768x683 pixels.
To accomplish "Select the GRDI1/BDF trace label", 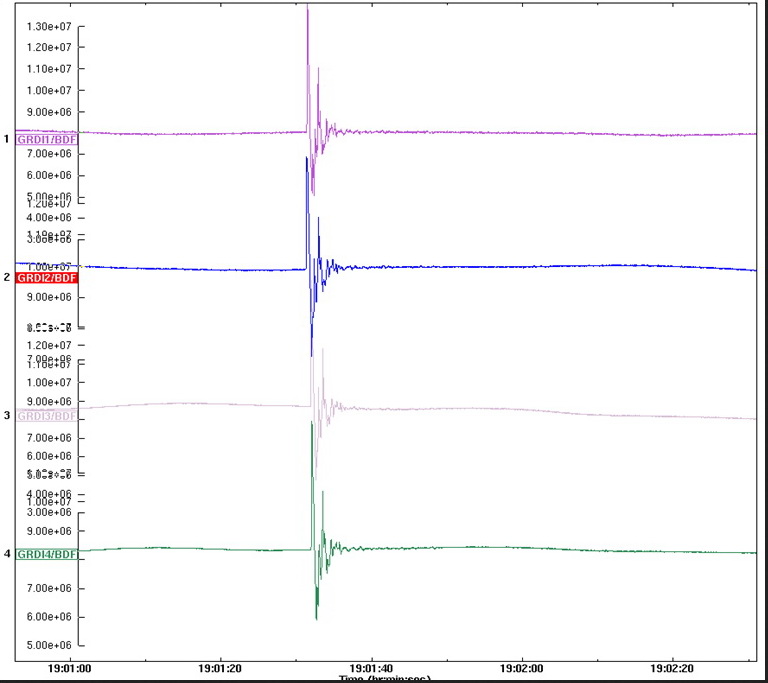I will point(47,139).
